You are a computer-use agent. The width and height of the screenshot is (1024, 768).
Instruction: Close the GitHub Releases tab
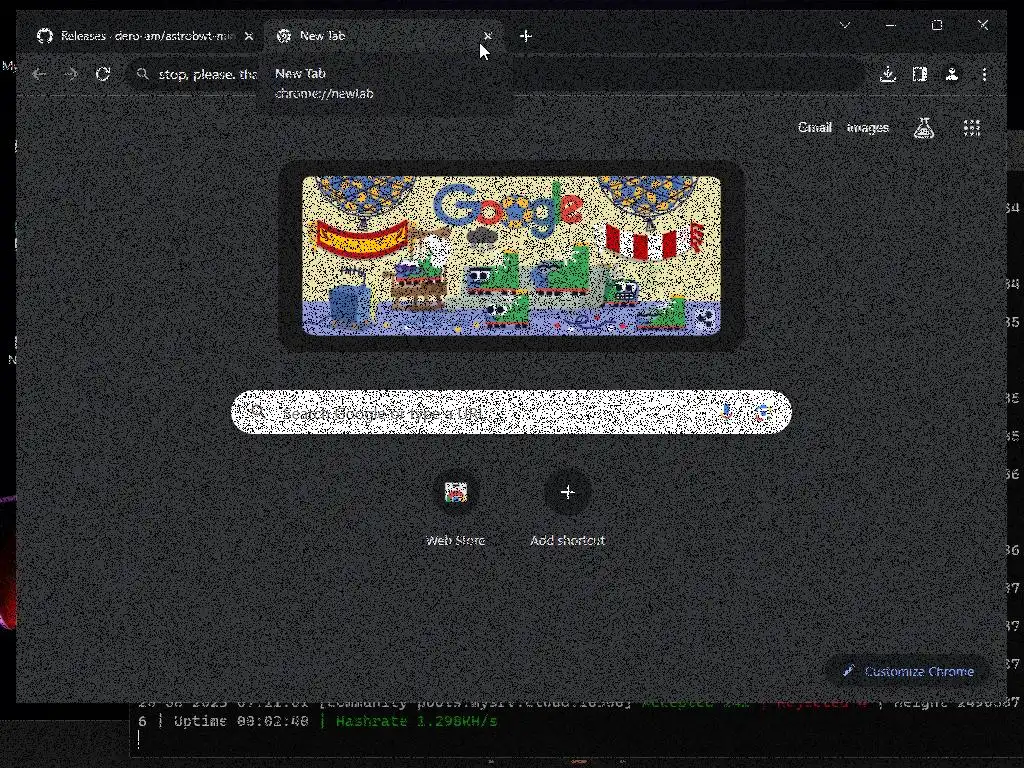coord(249,36)
